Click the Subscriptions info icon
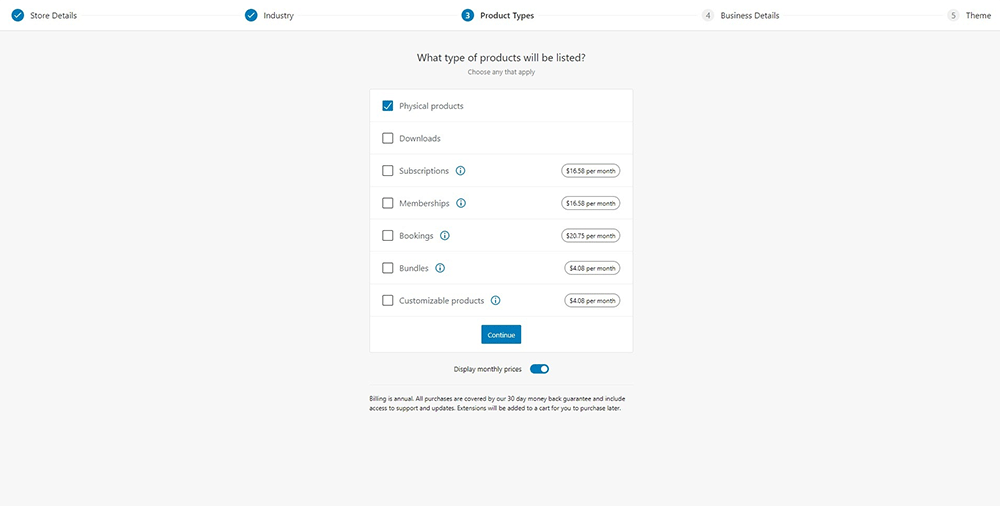Screen dimensions: 1000x506 [x=460, y=171]
